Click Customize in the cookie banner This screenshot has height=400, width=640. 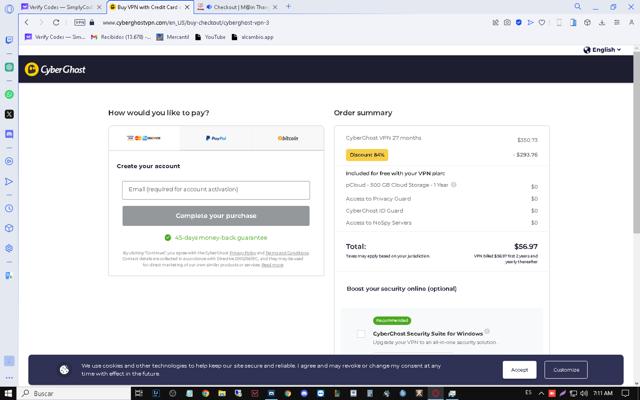click(x=566, y=370)
